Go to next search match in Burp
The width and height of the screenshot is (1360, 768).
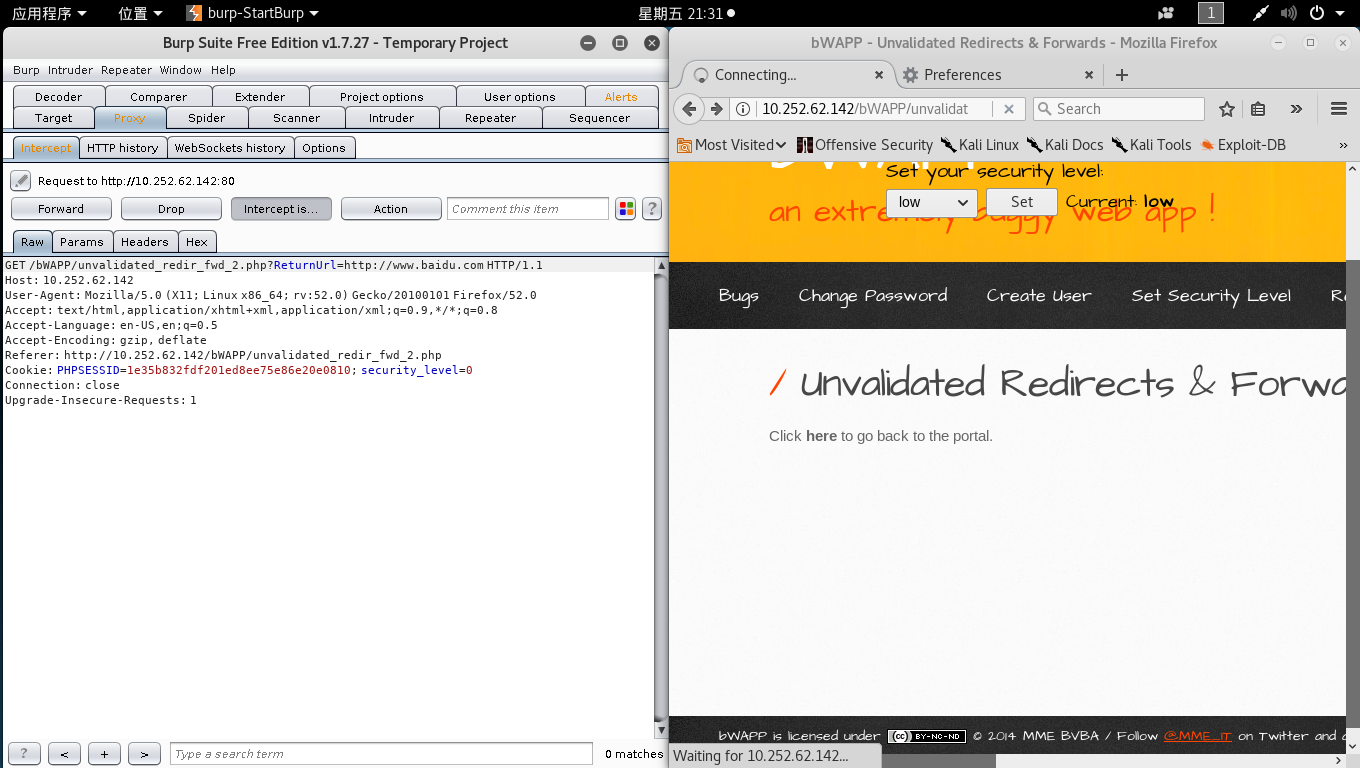pos(144,754)
